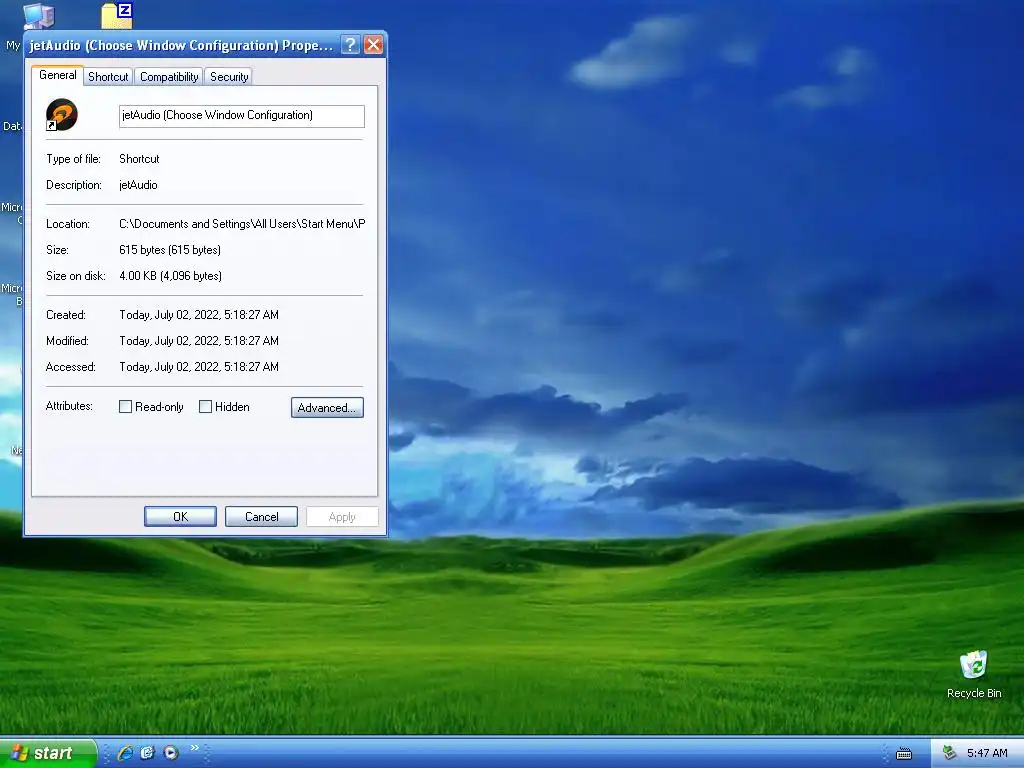Open the Compatibility tab
Image resolution: width=1024 pixels, height=768 pixels.
click(169, 77)
